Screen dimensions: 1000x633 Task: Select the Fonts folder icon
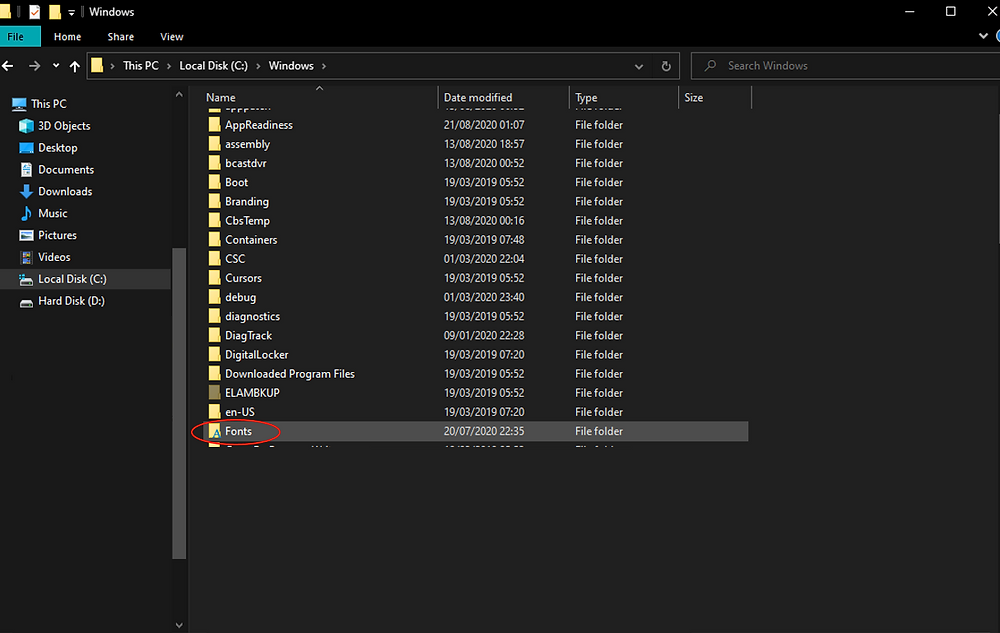[x=215, y=432]
